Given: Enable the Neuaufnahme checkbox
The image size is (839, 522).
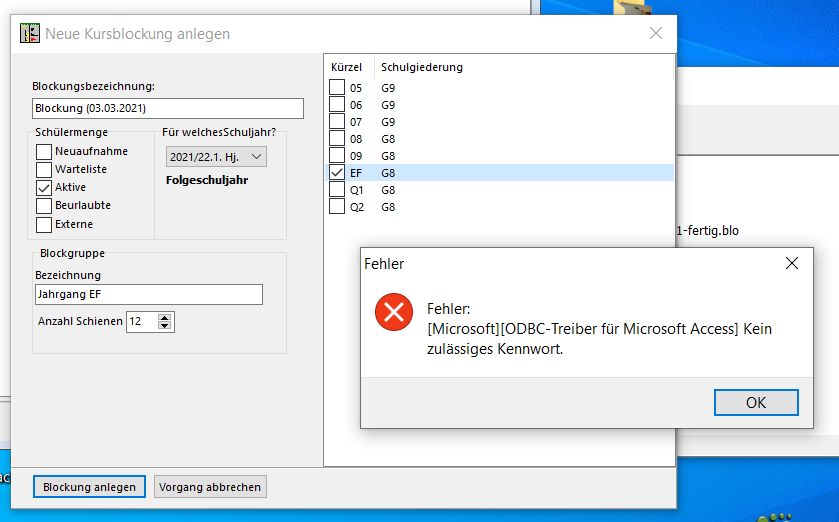Looking at the screenshot, I should point(44,151).
